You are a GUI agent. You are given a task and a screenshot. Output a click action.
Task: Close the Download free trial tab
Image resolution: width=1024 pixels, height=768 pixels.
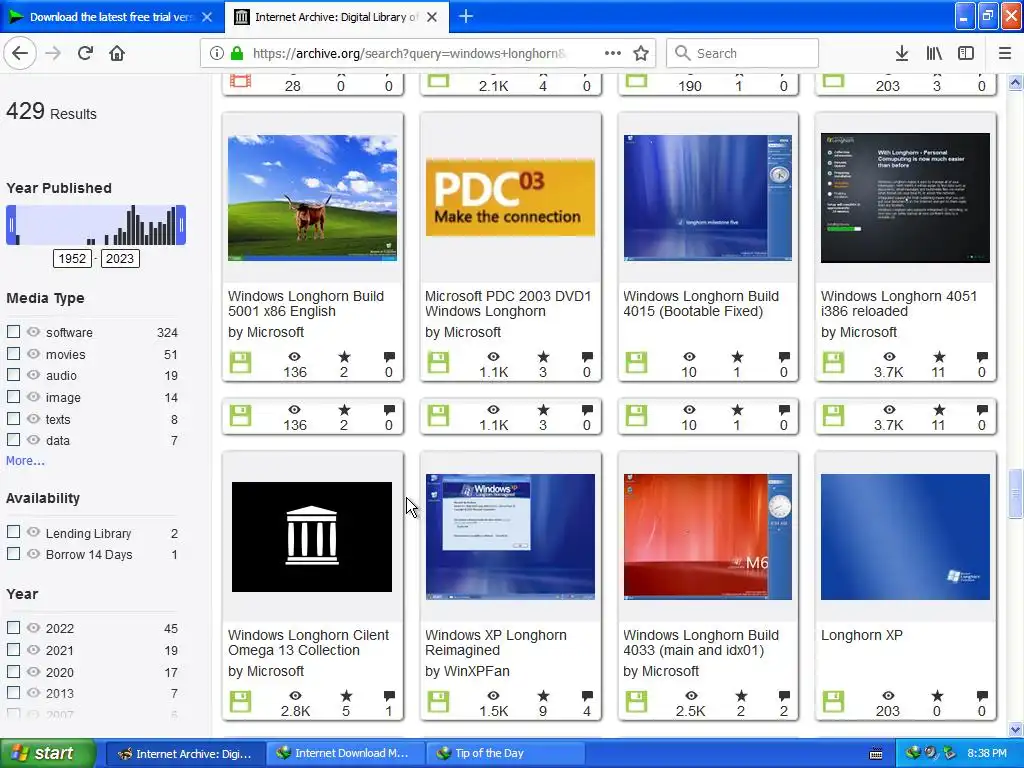coord(207,17)
